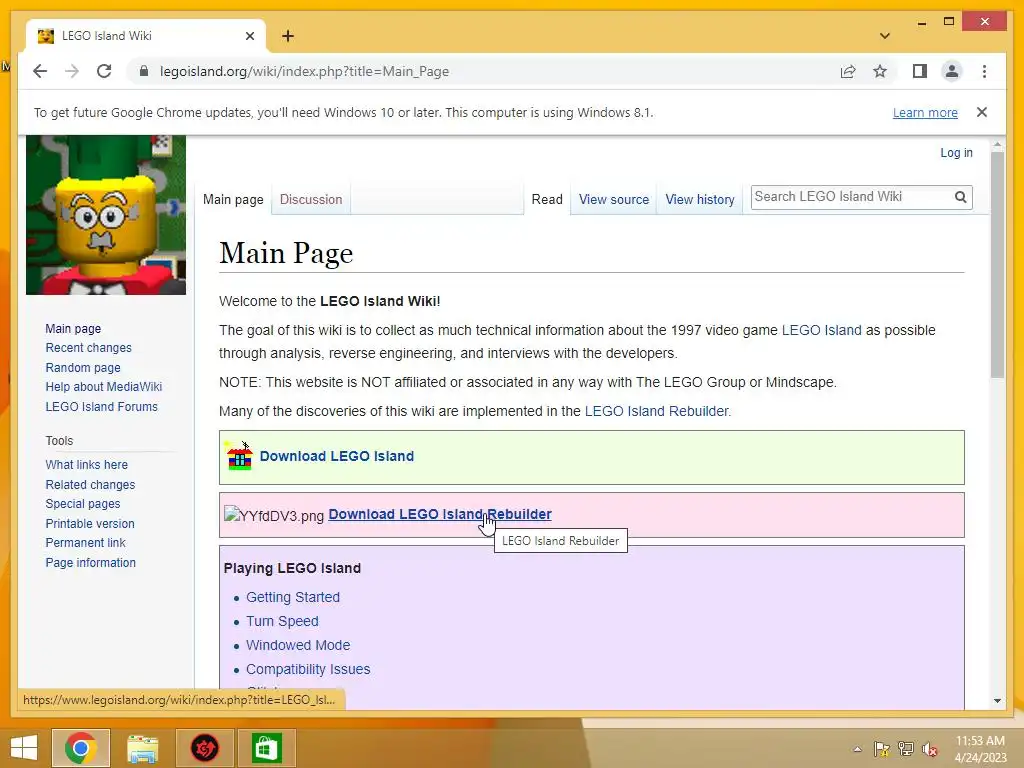Open the Chrome profile avatar menu
Screen dimensions: 1024x768
click(x=952, y=71)
